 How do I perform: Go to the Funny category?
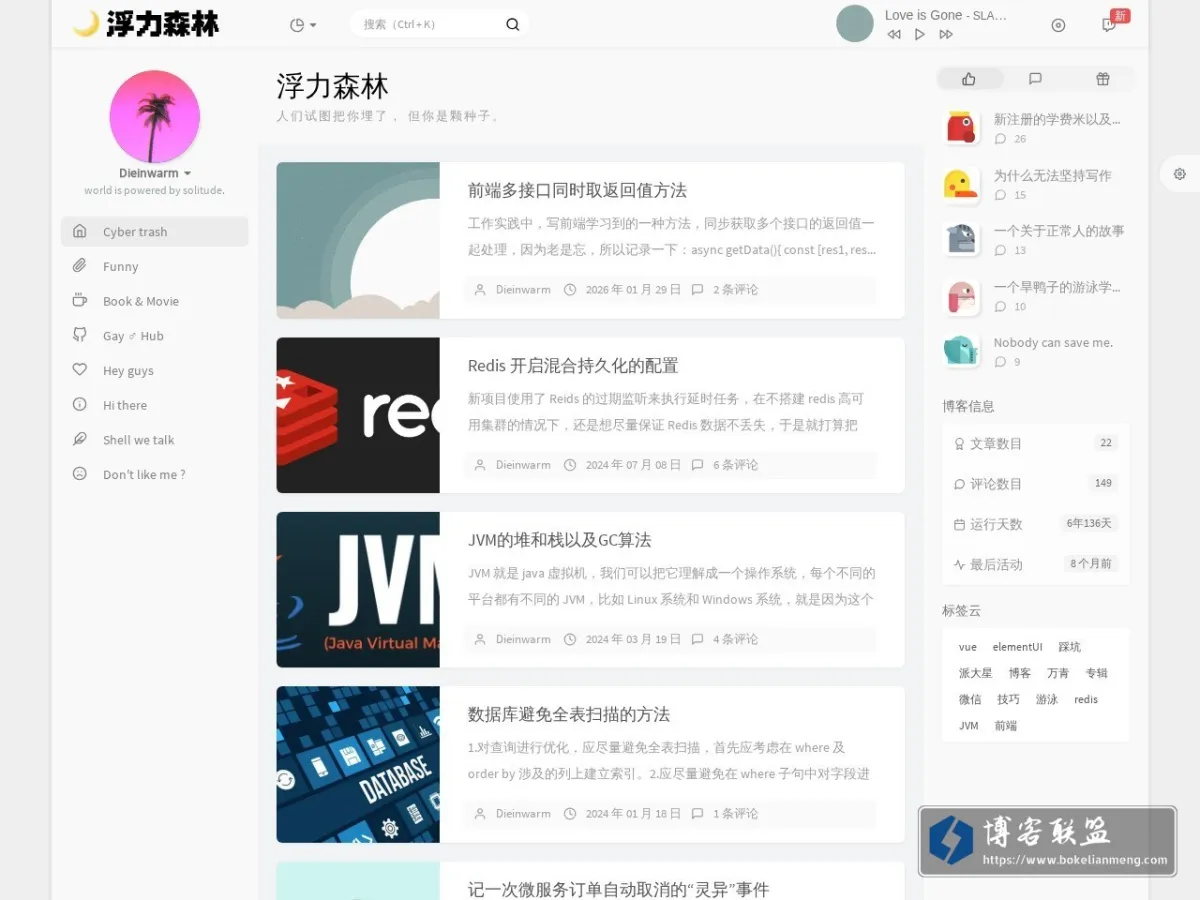(155, 267)
